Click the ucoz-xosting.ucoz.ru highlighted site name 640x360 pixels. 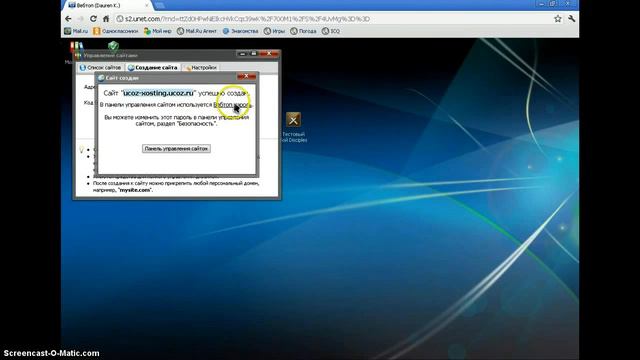coord(158,93)
